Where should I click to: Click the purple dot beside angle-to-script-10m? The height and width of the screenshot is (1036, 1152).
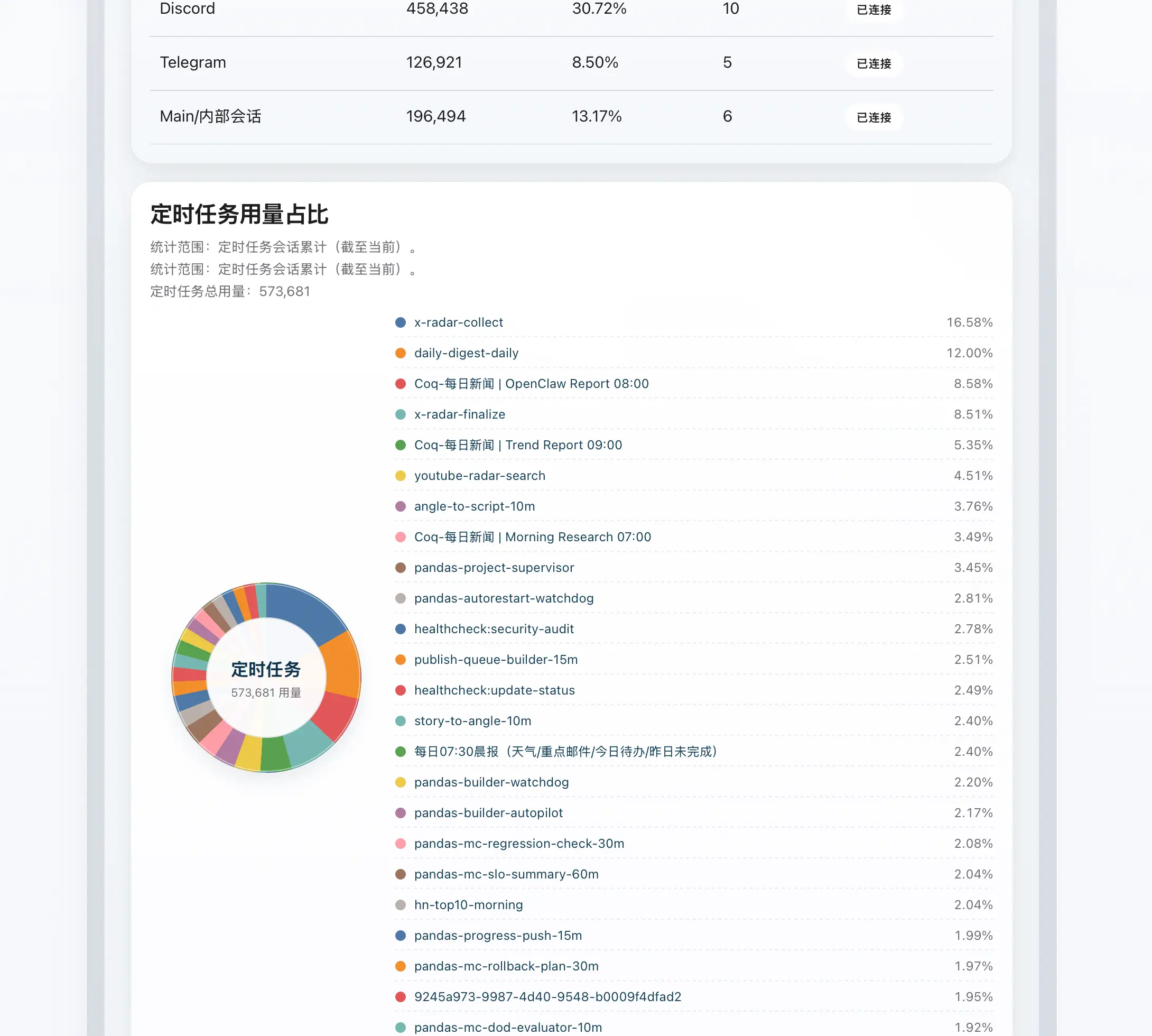click(401, 506)
